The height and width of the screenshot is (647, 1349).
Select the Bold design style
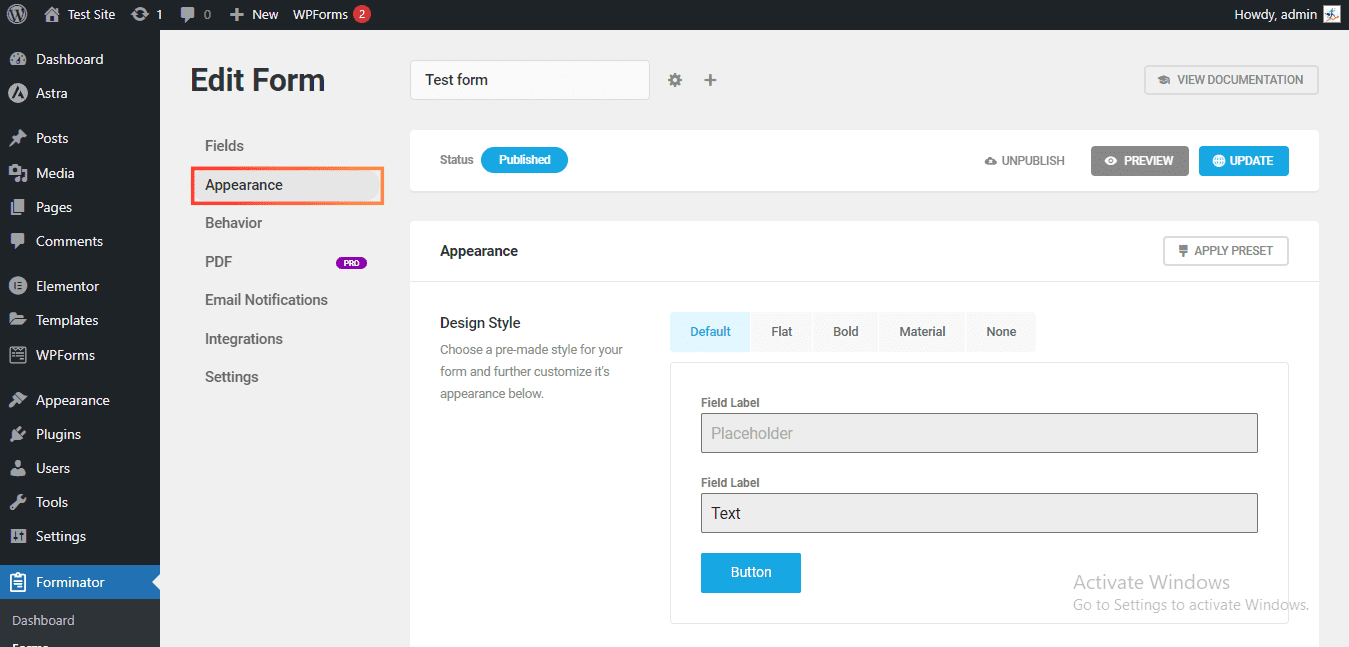pos(845,331)
